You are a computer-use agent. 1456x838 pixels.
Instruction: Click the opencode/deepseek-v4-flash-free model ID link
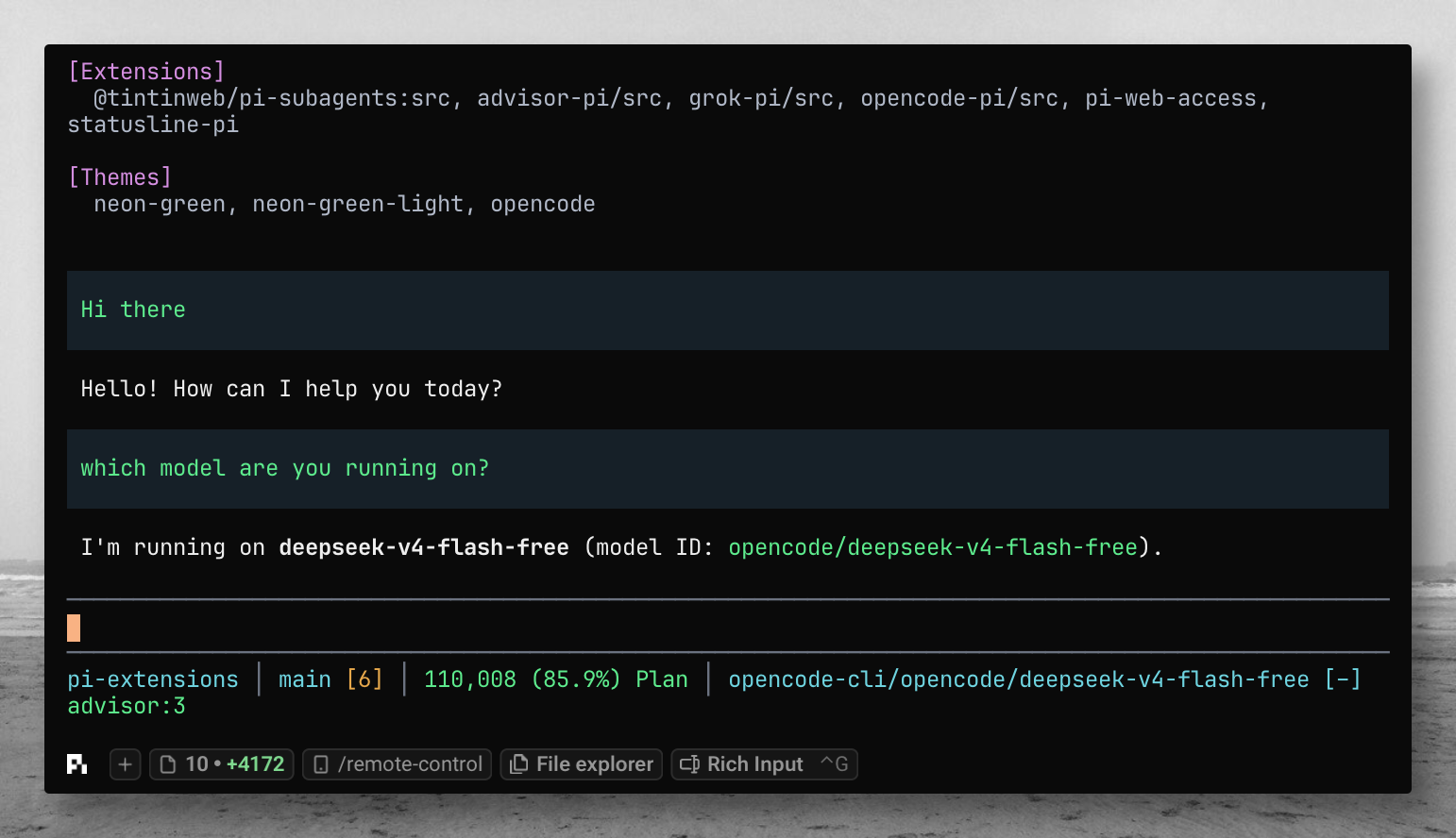click(933, 547)
